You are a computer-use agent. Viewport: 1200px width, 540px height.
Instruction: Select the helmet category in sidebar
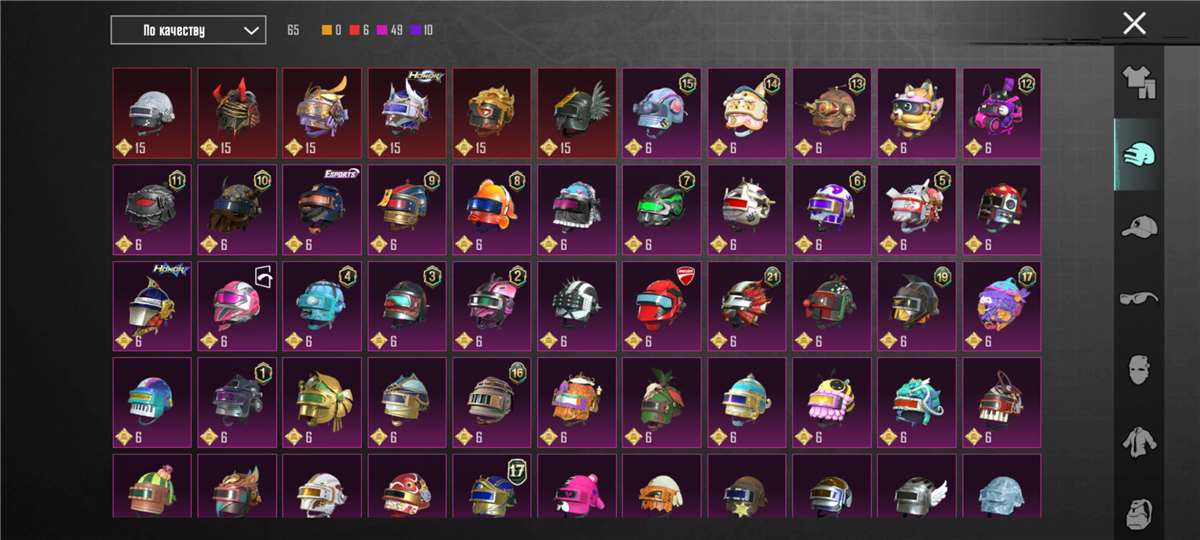click(x=1138, y=155)
